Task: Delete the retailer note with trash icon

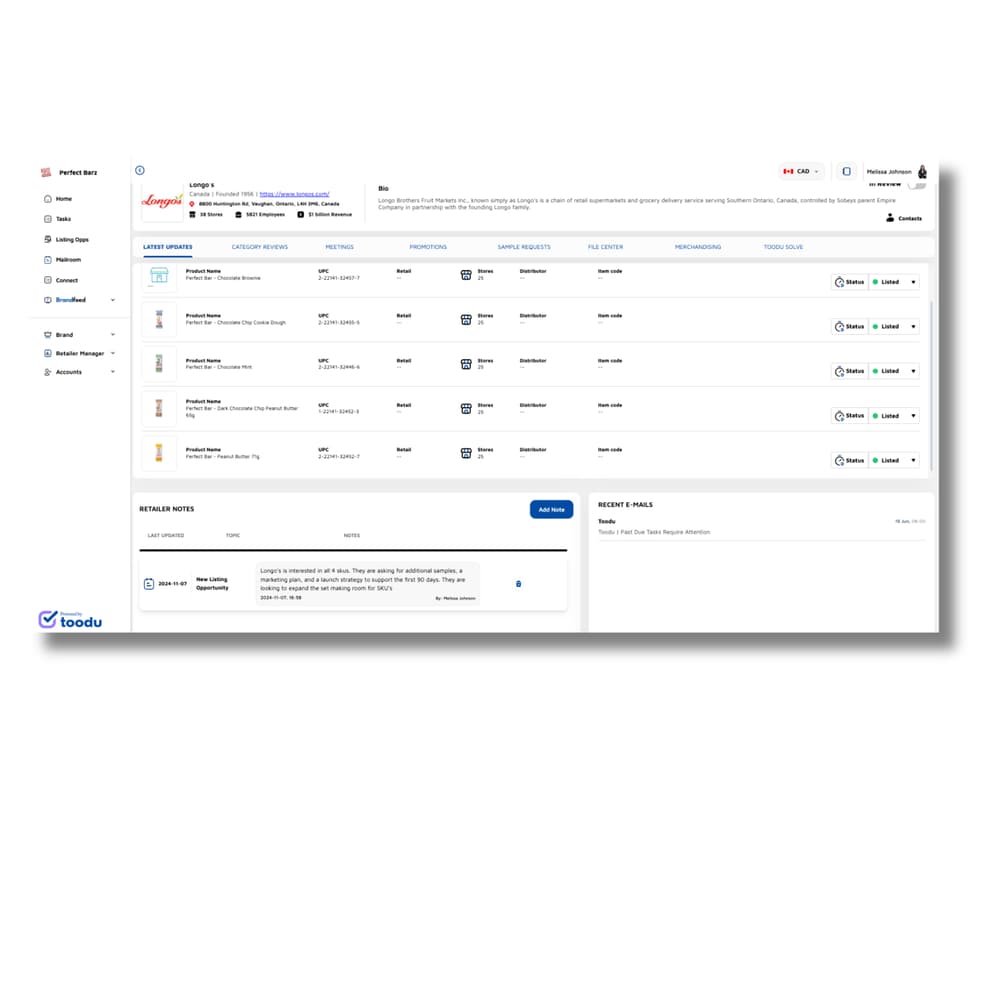Action: (x=518, y=584)
